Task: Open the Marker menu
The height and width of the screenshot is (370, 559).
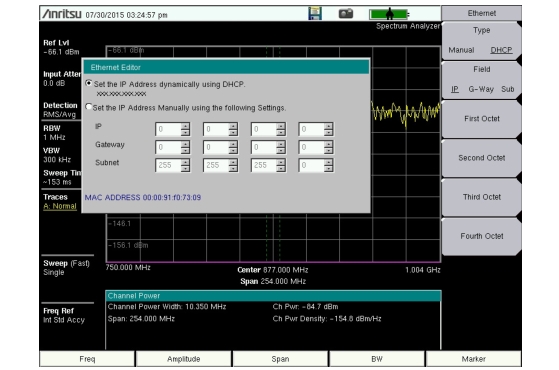Action: pyautogui.click(x=473, y=359)
